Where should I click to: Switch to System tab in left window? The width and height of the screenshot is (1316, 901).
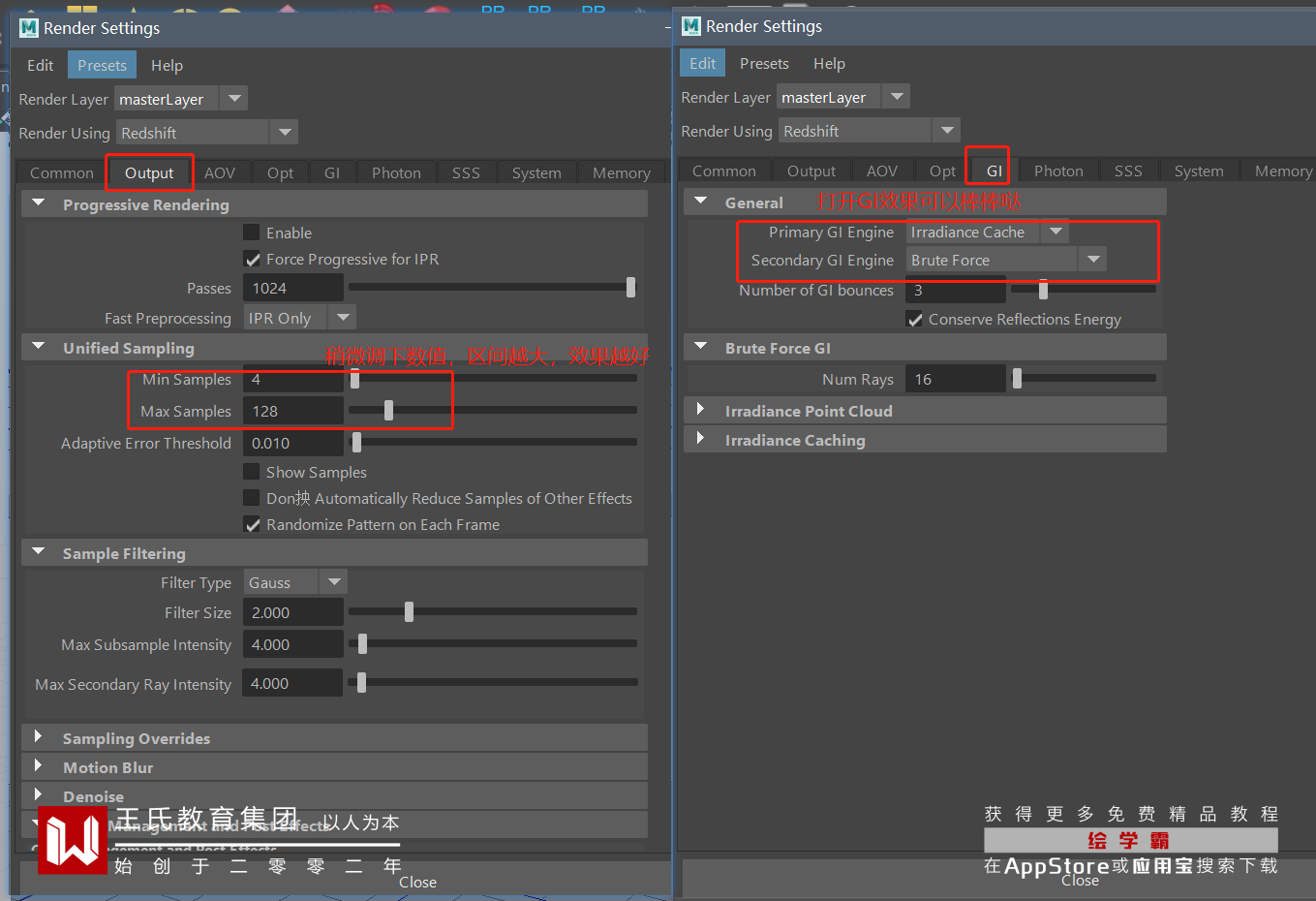[x=536, y=172]
